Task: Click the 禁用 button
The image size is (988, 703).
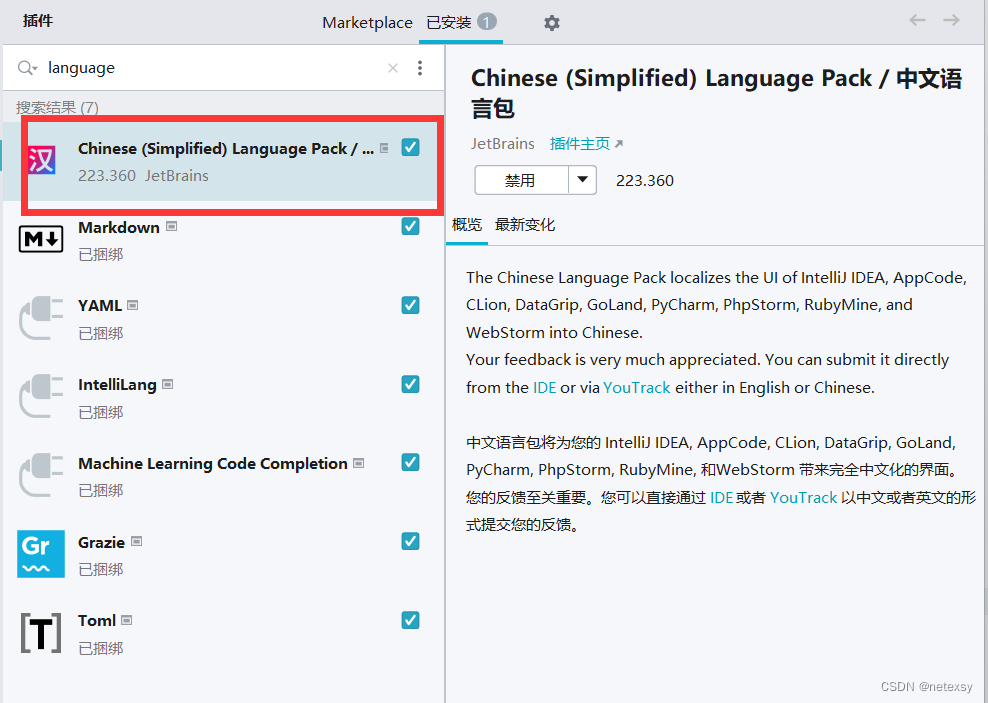Action: (x=522, y=180)
